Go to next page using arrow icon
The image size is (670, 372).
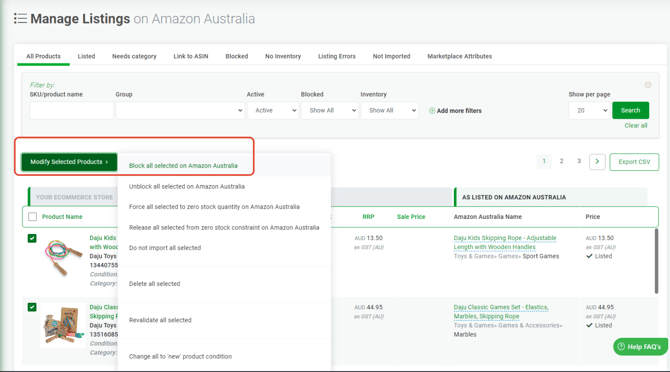click(597, 161)
